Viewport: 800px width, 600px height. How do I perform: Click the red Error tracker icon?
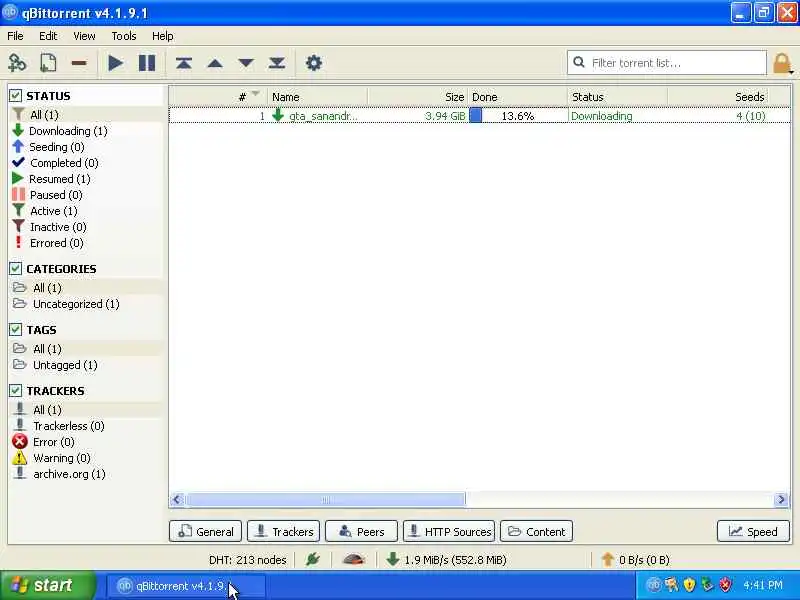20,441
